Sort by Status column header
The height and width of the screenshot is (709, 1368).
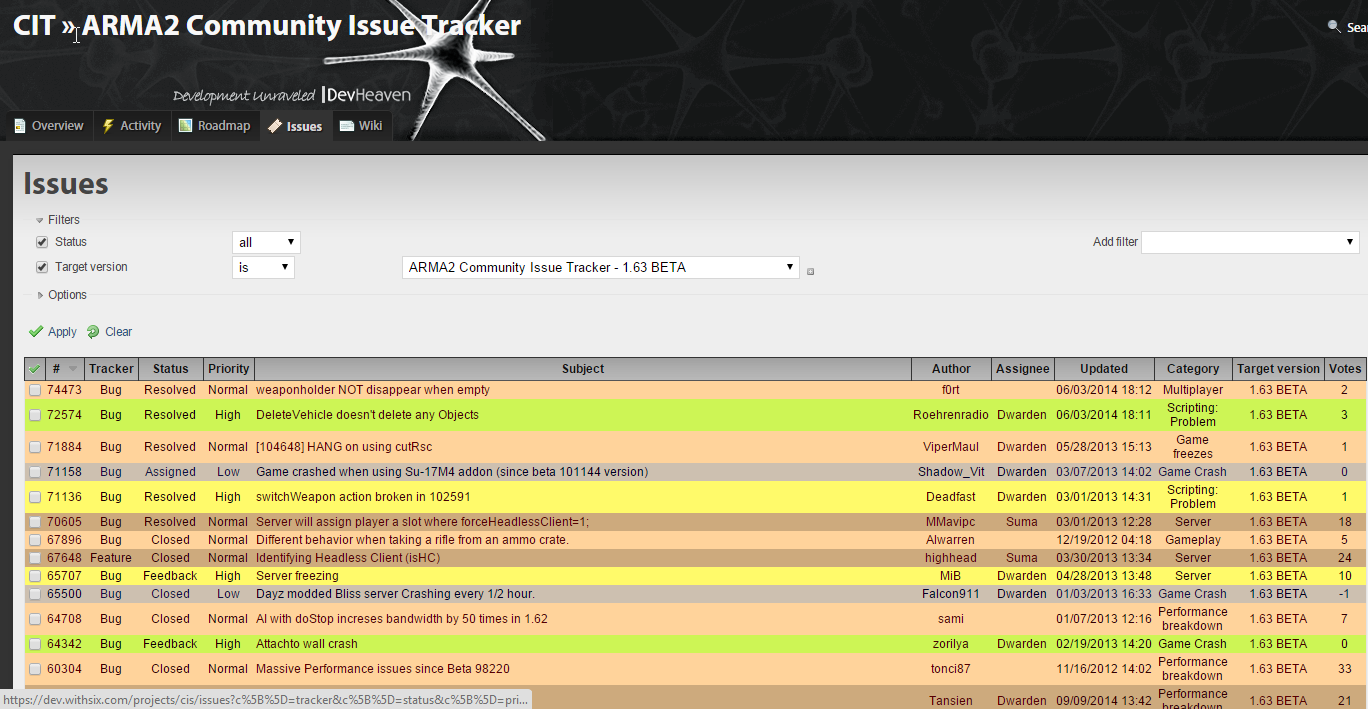point(171,369)
